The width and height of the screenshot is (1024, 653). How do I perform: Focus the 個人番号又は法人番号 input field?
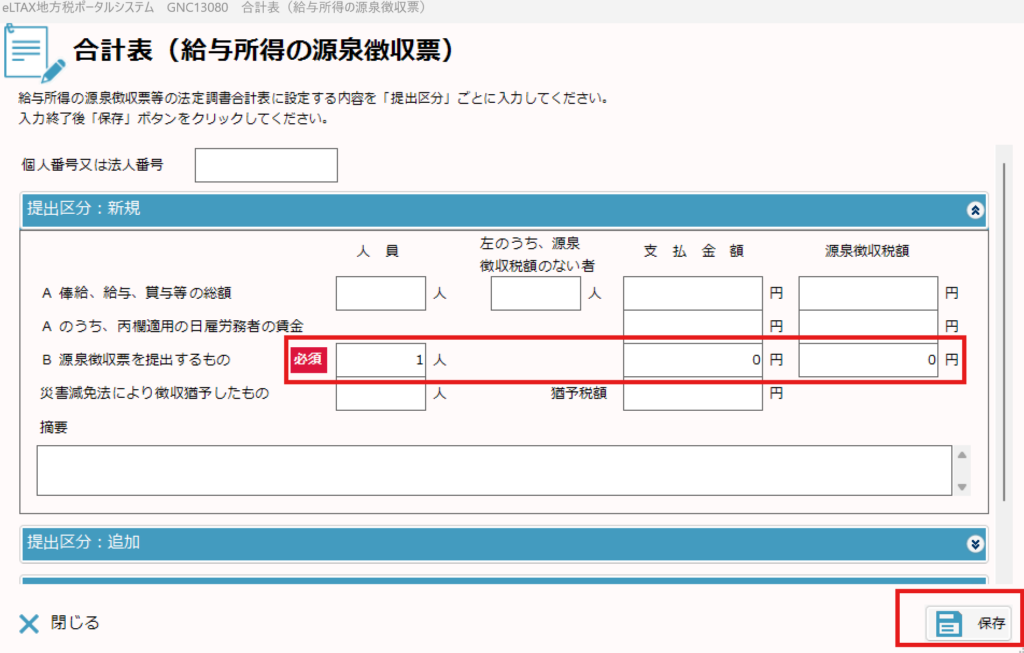click(x=266, y=165)
